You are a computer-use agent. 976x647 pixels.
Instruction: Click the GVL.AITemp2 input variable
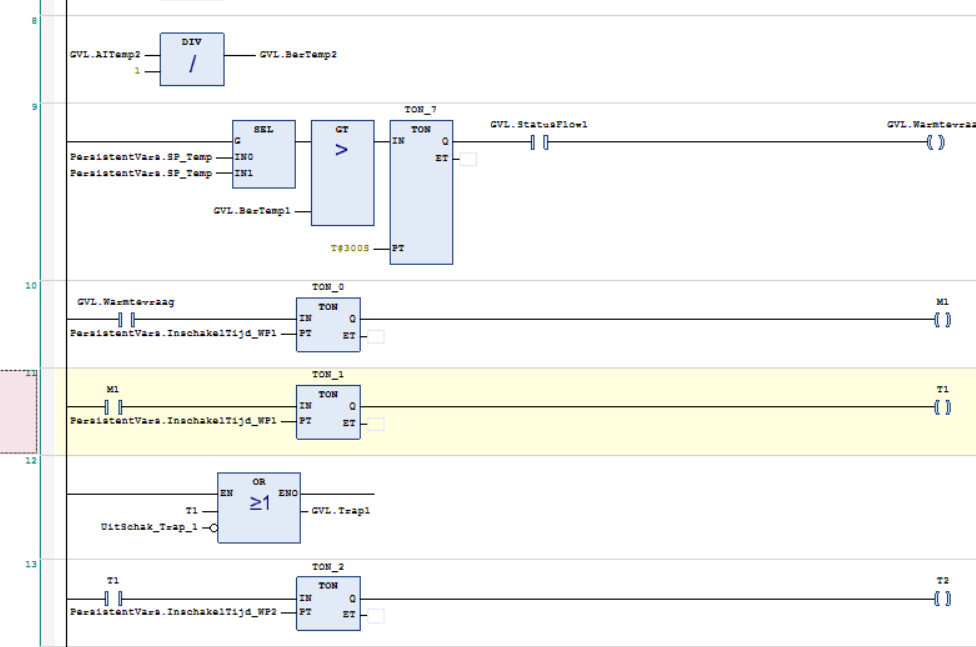[x=105, y=55]
